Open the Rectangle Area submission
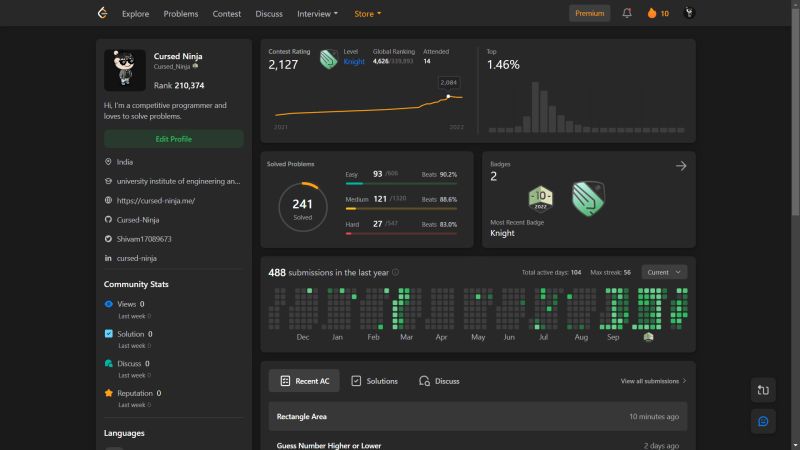Screen dimensions: 800x450 pos(302,416)
